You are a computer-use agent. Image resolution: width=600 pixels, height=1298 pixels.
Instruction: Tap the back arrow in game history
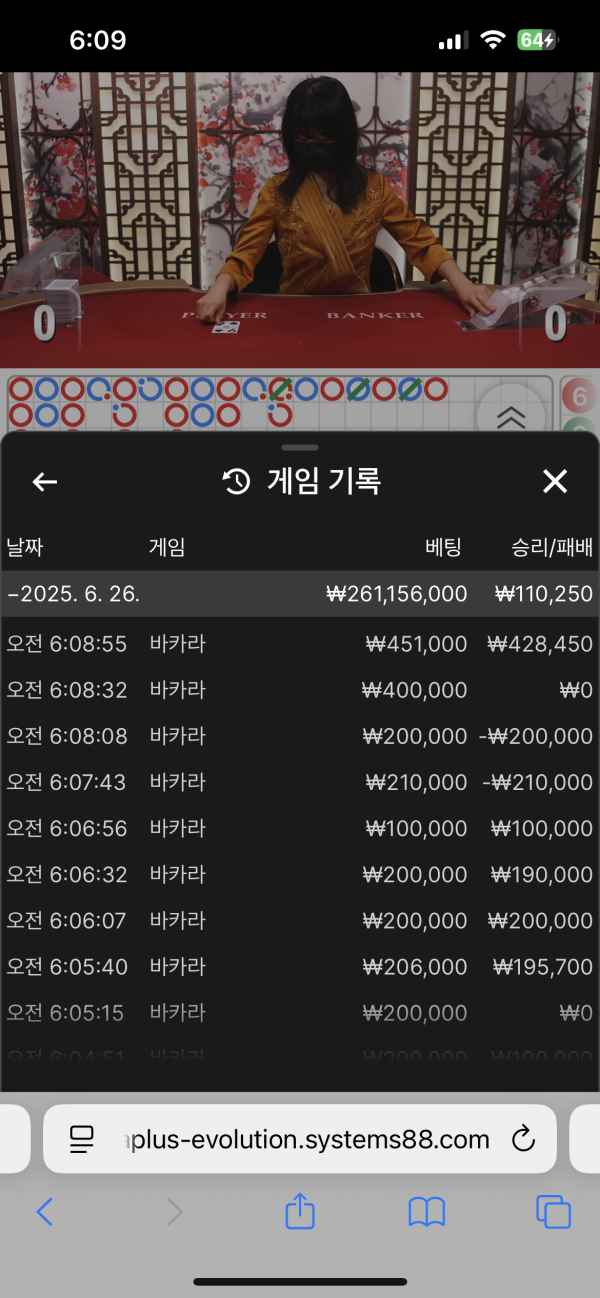pos(45,482)
